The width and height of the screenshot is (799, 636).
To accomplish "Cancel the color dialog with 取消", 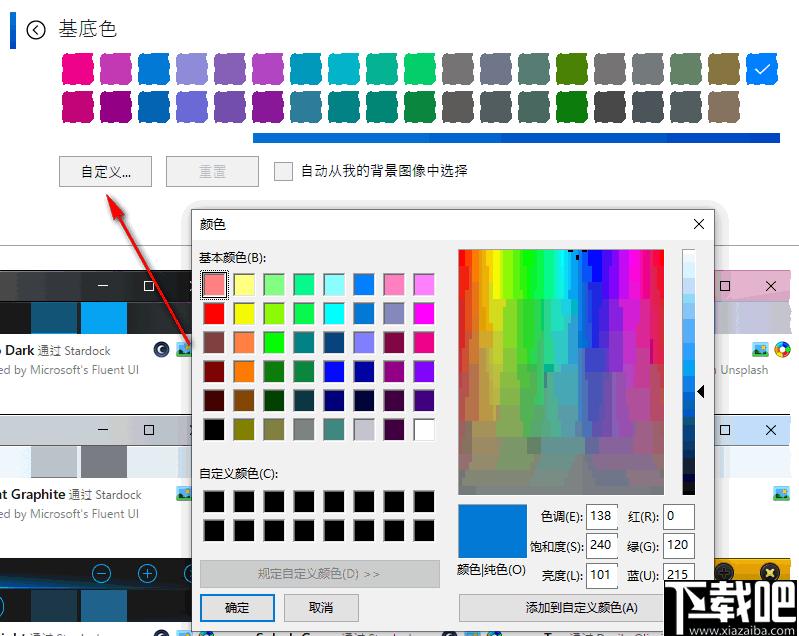I will tap(321, 607).
